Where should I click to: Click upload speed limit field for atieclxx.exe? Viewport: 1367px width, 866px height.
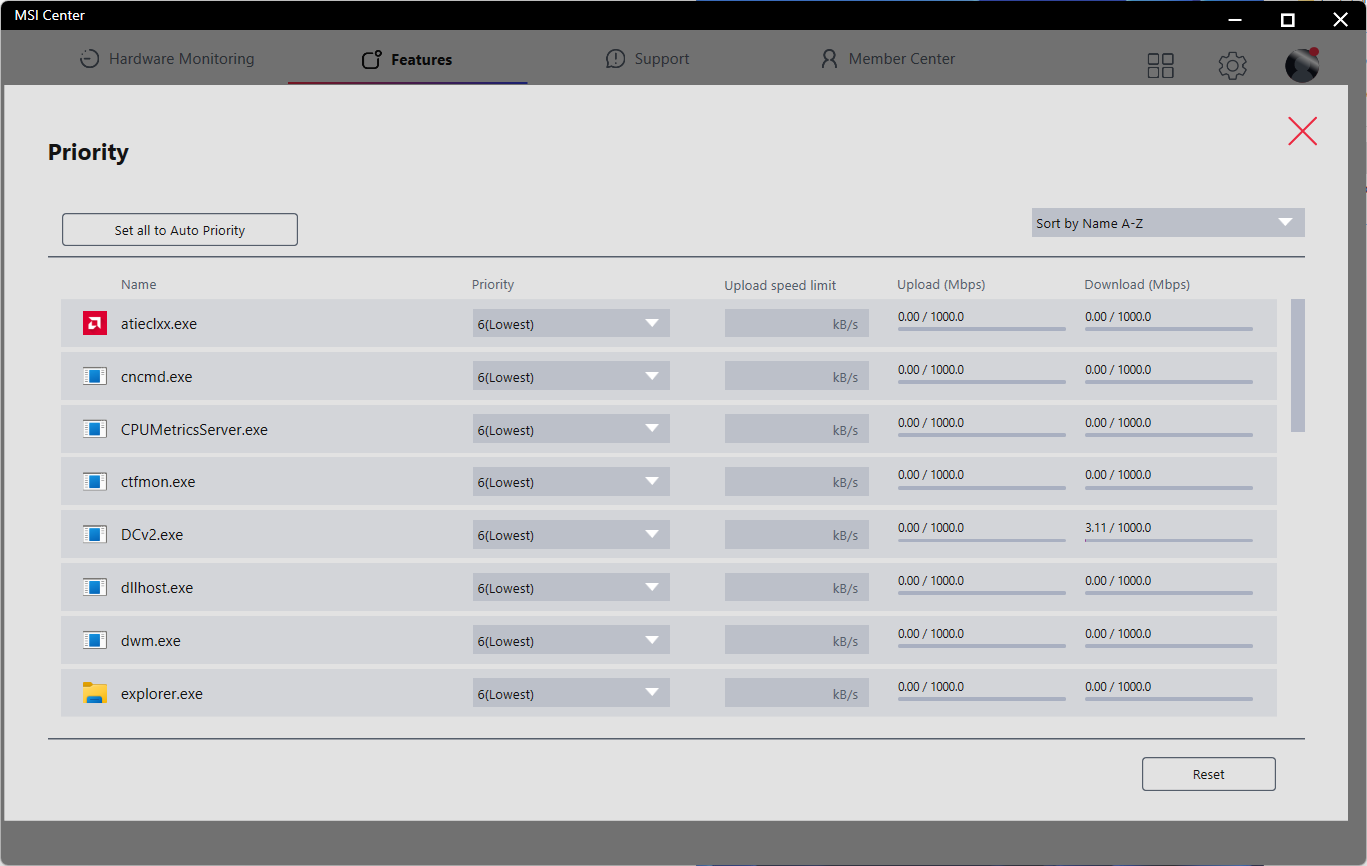pos(797,323)
